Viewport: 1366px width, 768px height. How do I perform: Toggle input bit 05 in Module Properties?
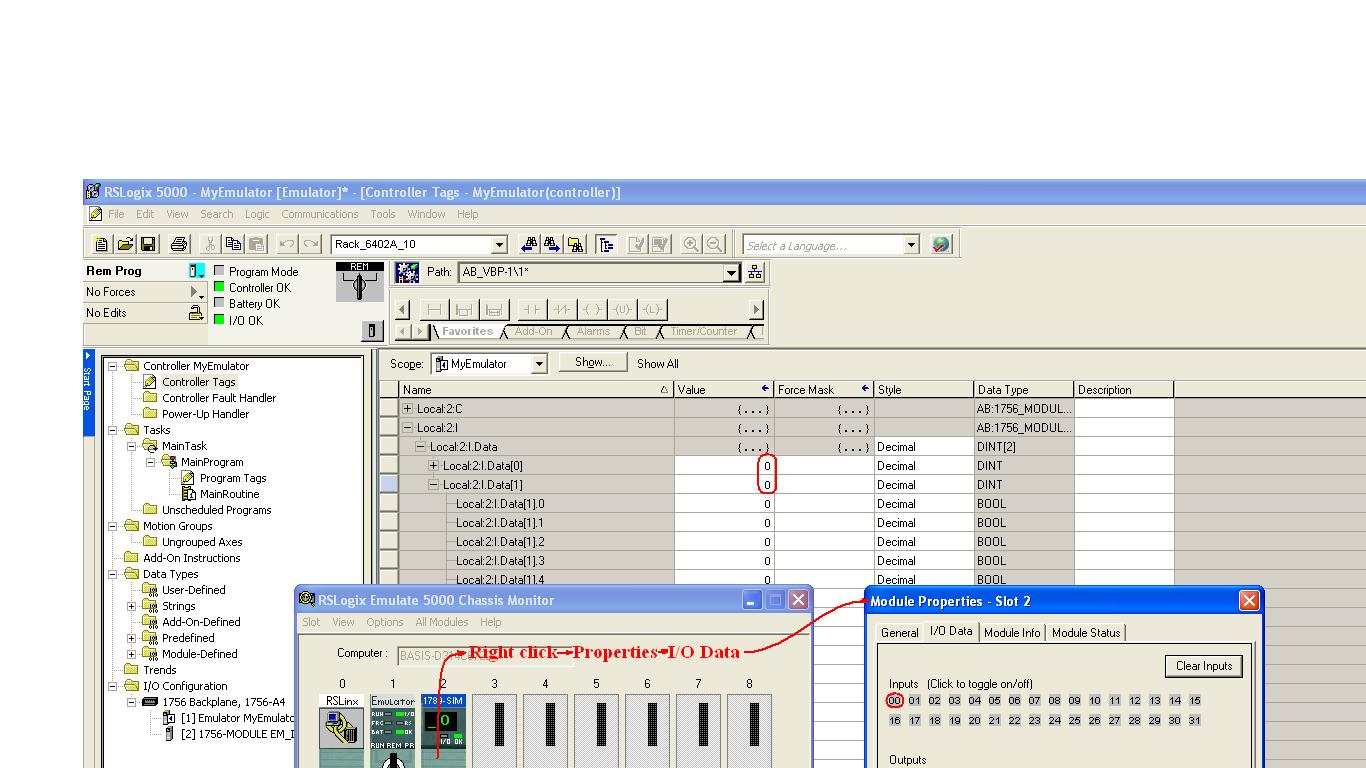click(995, 701)
